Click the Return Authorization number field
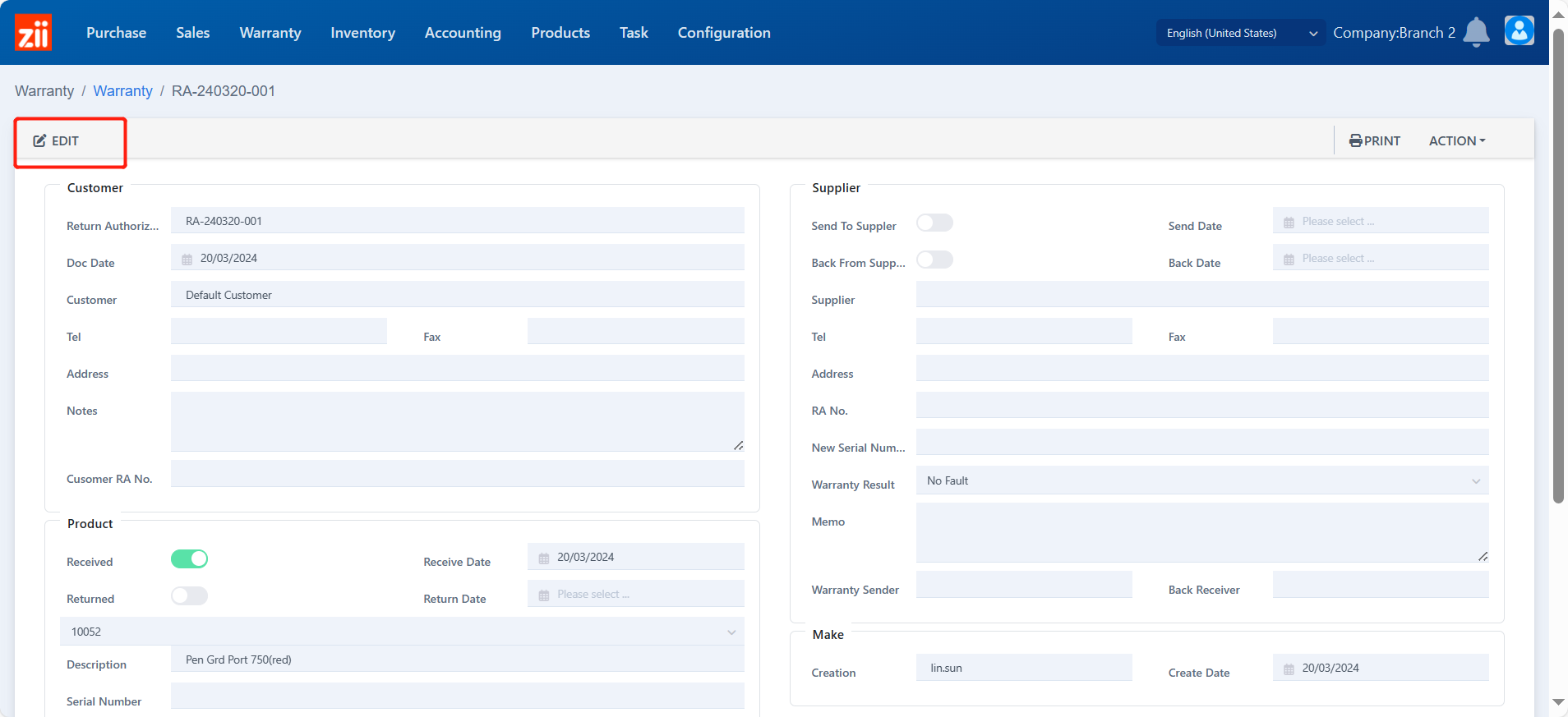The height and width of the screenshot is (717, 1568). click(458, 221)
